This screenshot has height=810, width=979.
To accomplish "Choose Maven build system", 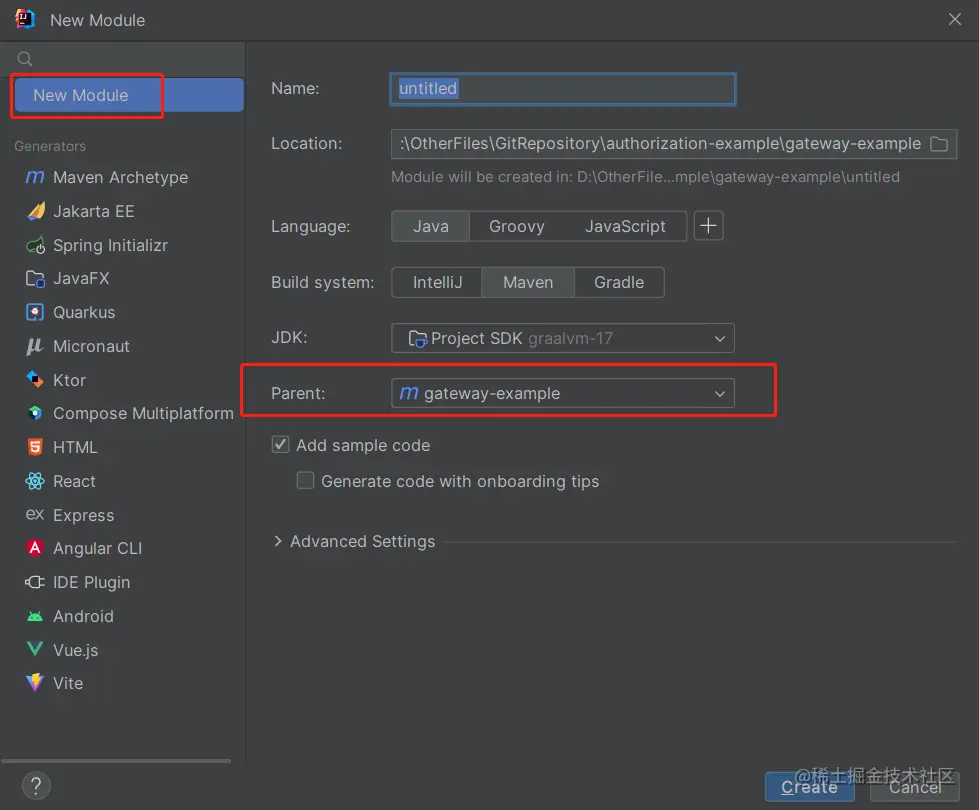I will pos(528,282).
